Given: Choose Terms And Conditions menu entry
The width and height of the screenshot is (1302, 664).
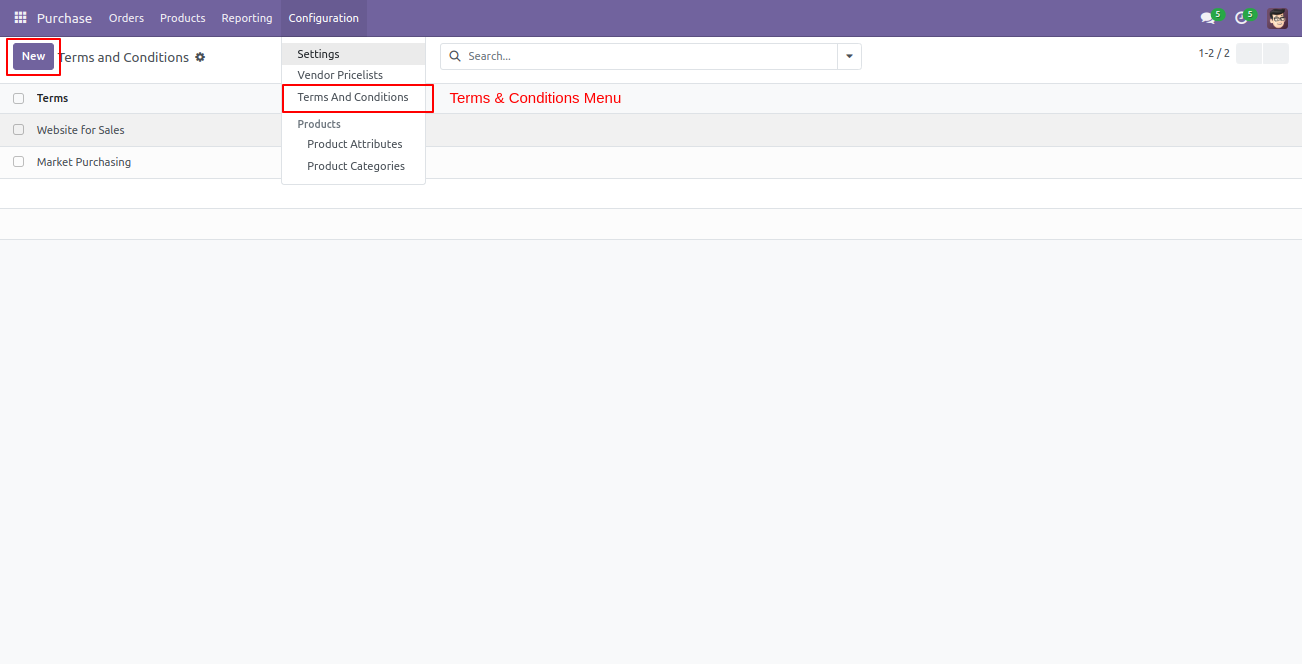Looking at the screenshot, I should (354, 97).
